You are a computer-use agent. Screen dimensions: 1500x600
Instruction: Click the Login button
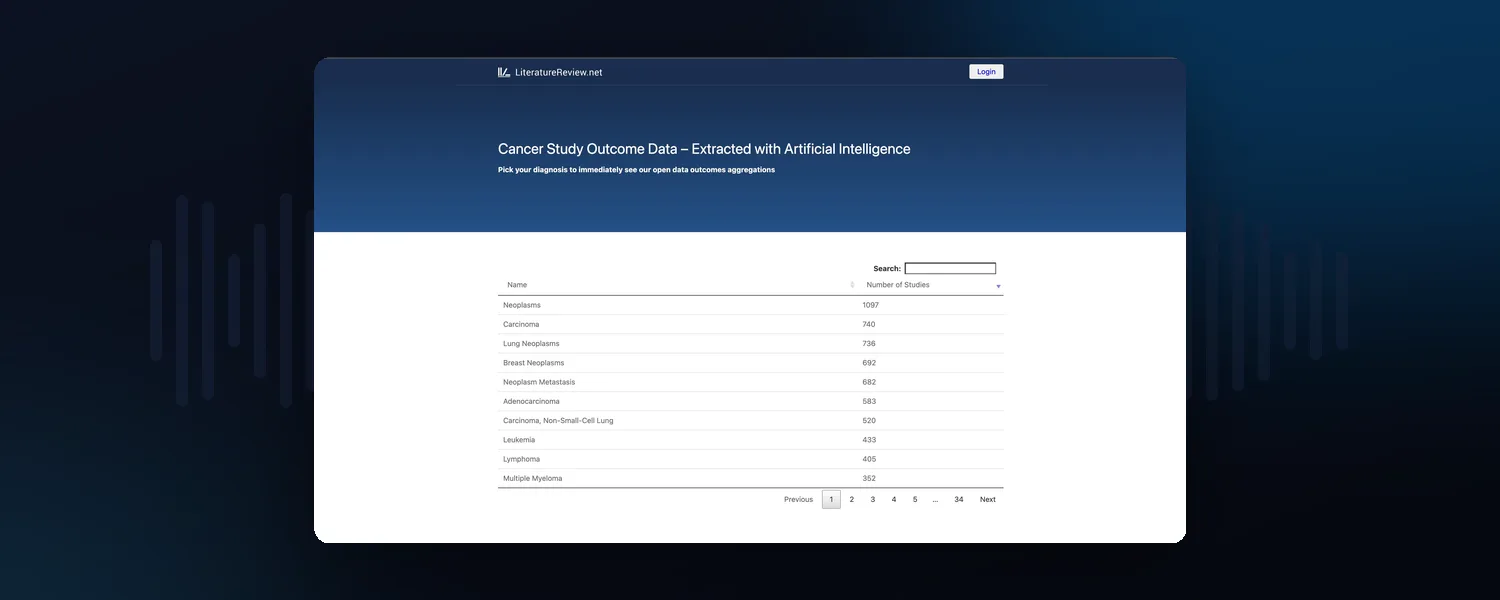(x=986, y=72)
